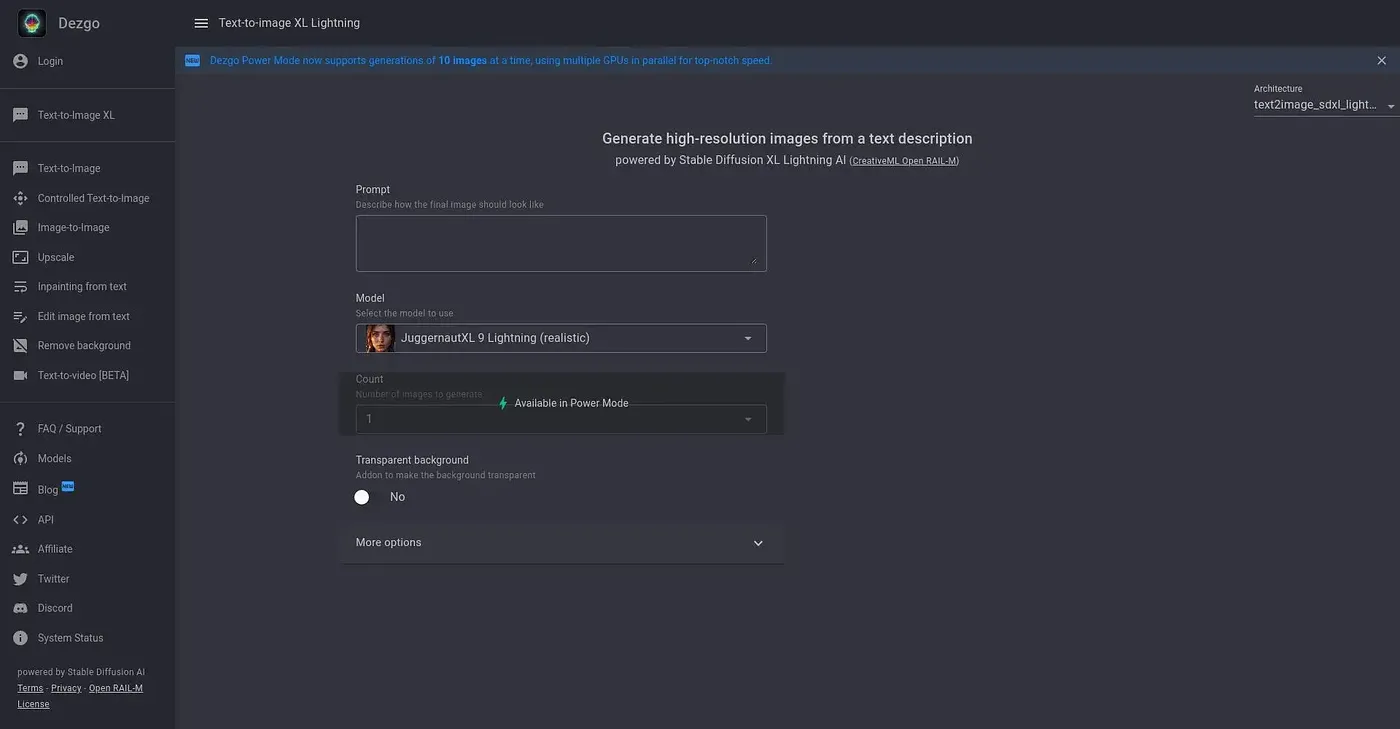Click the JuggernautXL model thumbnail
This screenshot has height=729, width=1400.
coord(380,338)
